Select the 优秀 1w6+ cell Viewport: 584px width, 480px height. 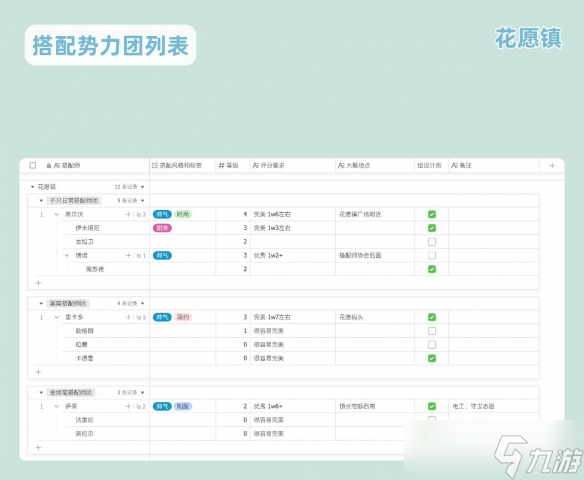[x=293, y=406]
